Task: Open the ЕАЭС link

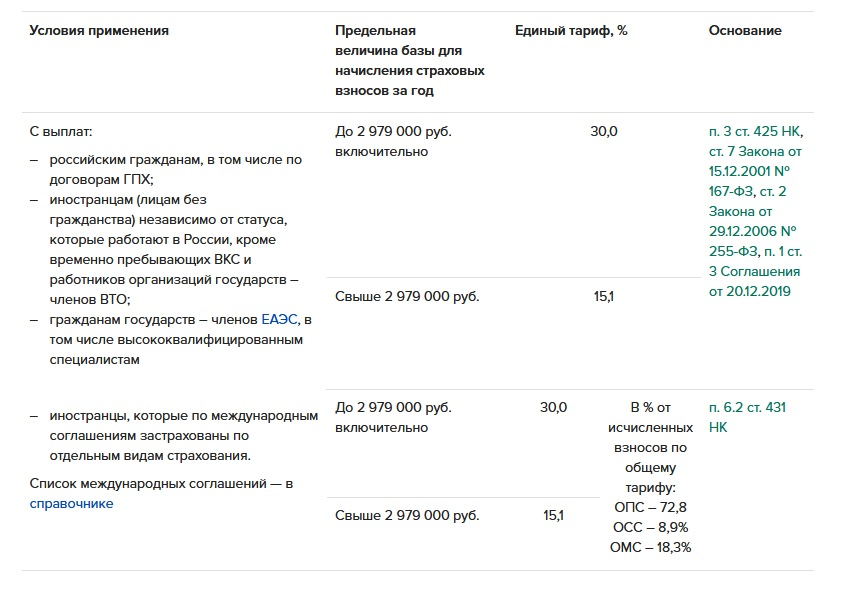Action: (x=279, y=320)
